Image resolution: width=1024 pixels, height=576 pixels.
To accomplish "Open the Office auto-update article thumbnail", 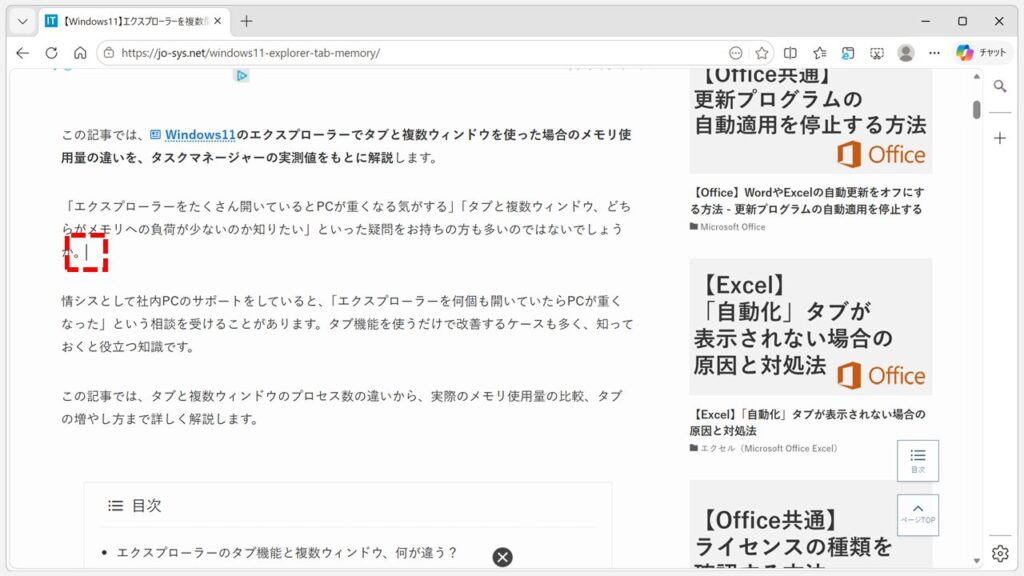I will (810, 121).
